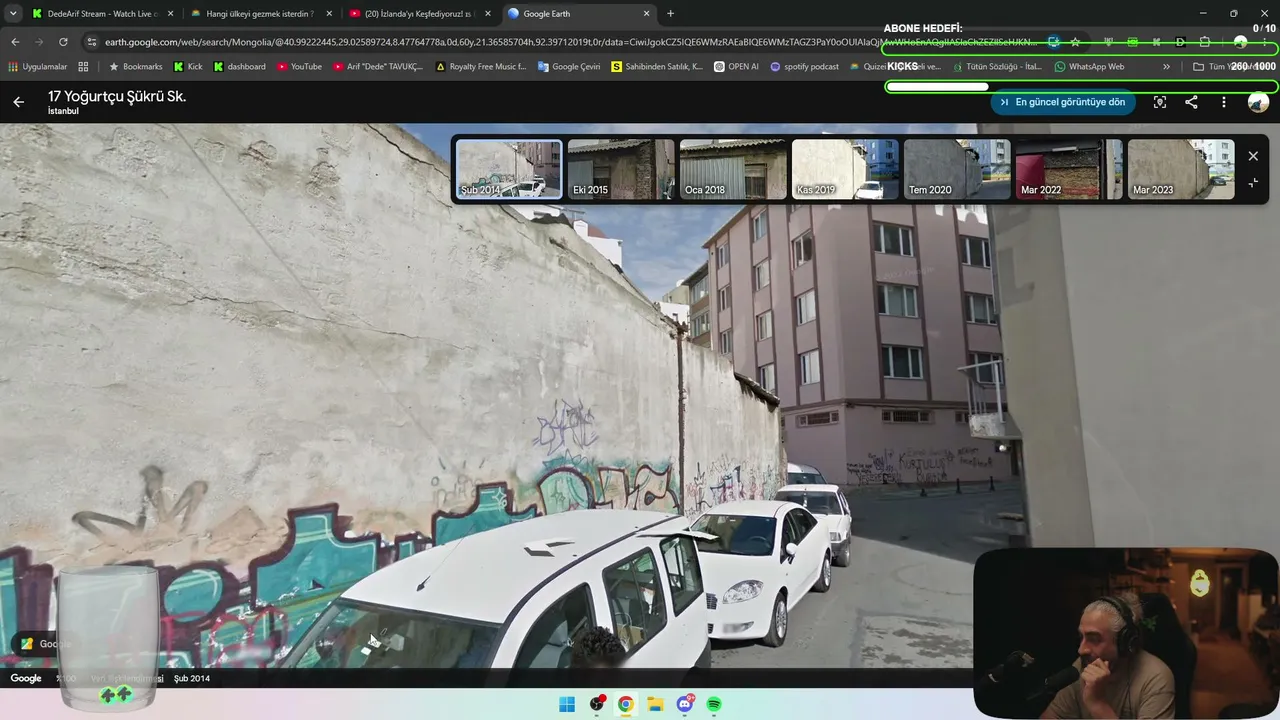
Task: Open the Google account profile picture
Action: 1258,102
